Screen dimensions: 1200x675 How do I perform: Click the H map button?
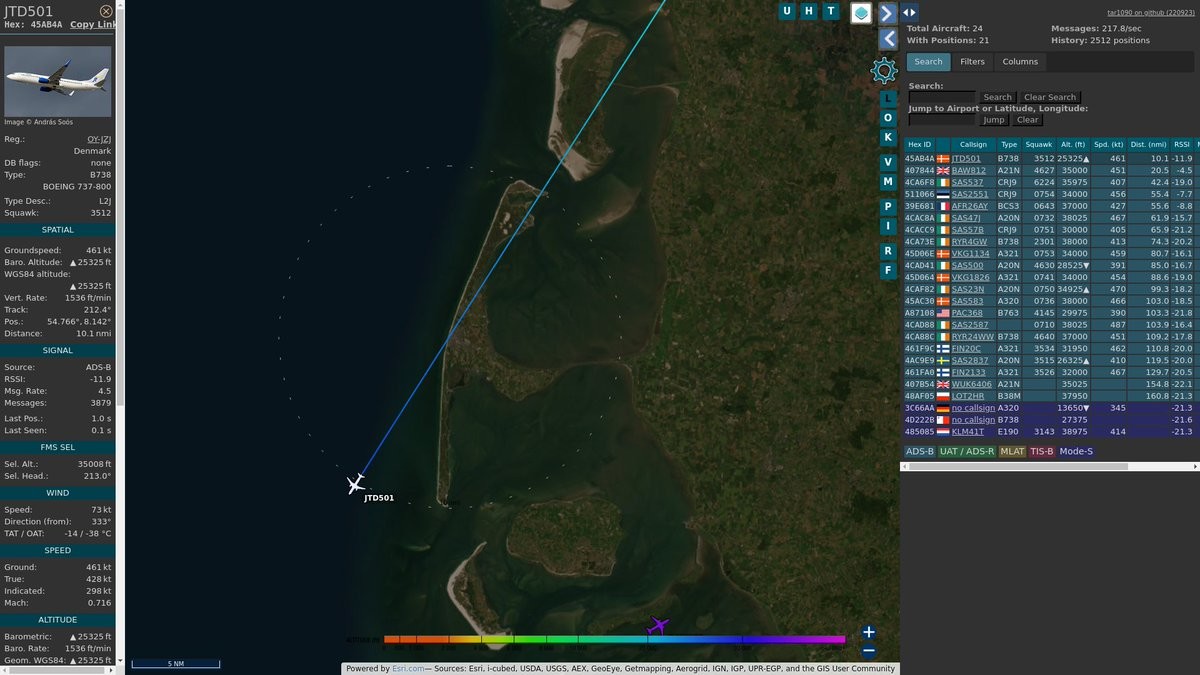[x=808, y=11]
